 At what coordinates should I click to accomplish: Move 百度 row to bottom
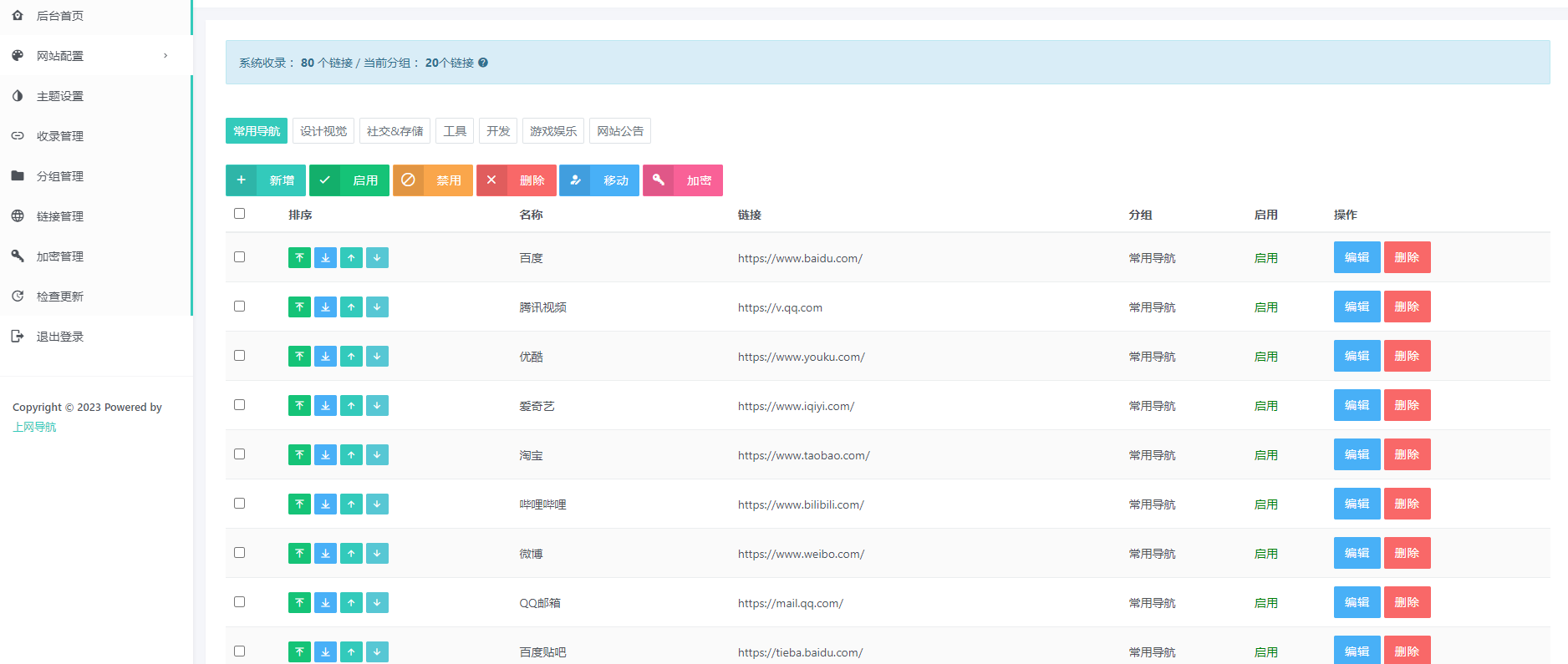click(x=325, y=258)
